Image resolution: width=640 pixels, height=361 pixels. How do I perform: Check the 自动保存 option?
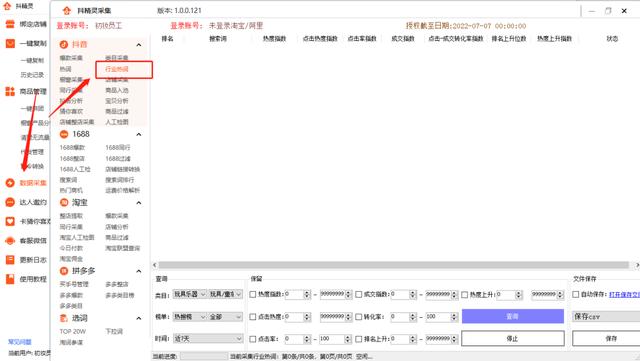[x=576, y=294]
